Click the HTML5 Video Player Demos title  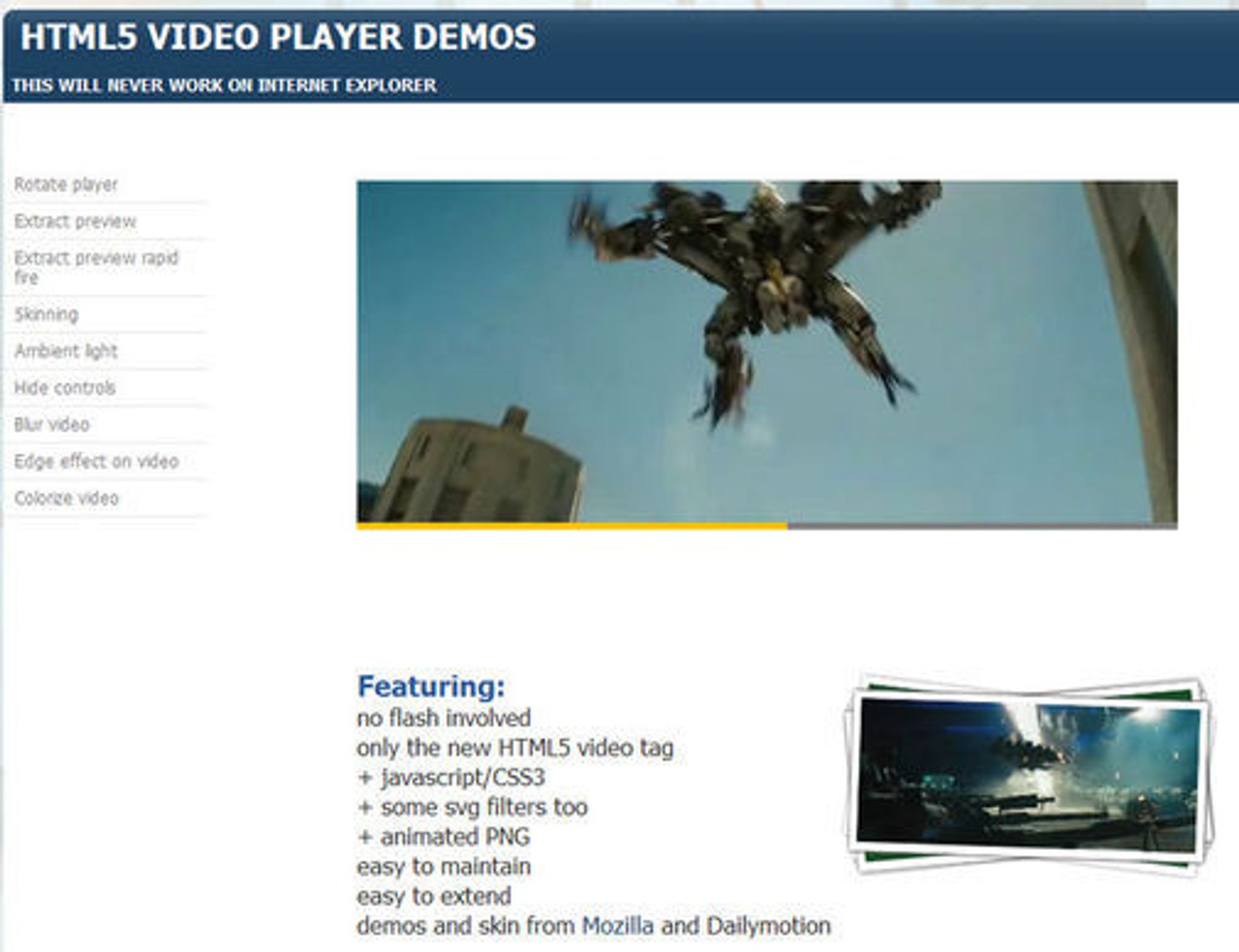[x=278, y=37]
